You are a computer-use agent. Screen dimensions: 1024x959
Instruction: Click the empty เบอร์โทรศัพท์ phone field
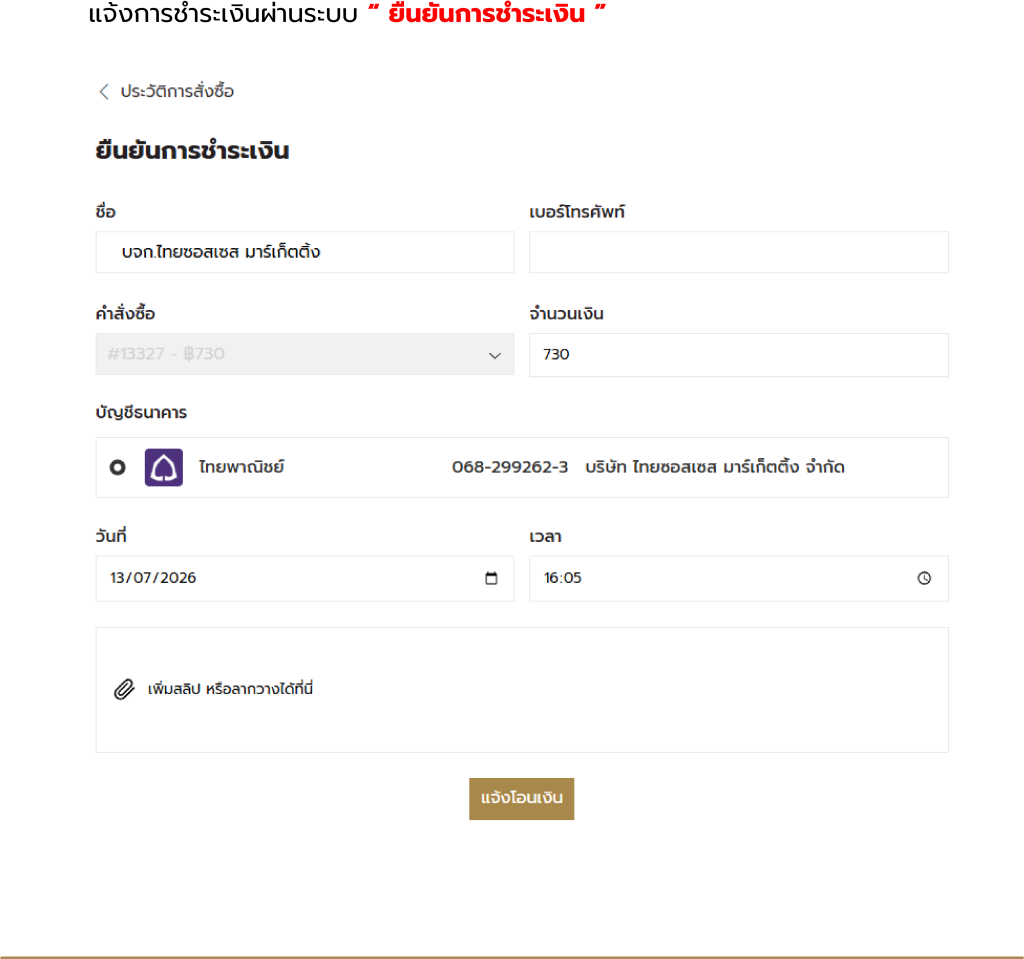(739, 252)
